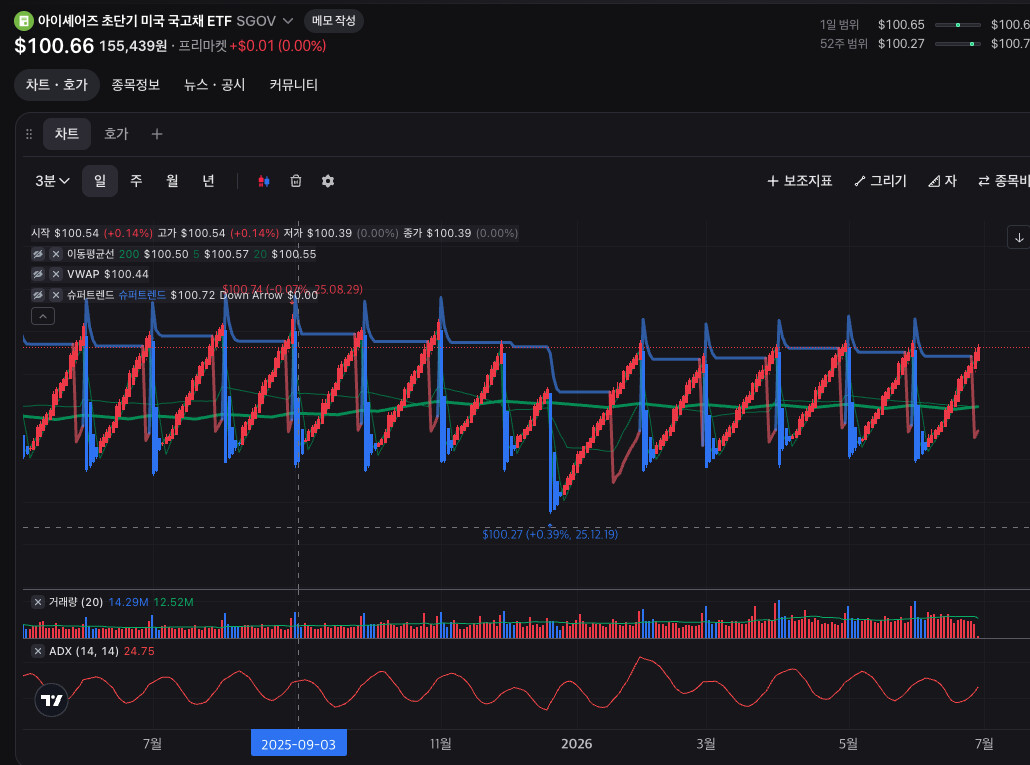The width and height of the screenshot is (1030, 765).
Task: Click the green SGOV ETF logo icon
Action: click(24, 21)
